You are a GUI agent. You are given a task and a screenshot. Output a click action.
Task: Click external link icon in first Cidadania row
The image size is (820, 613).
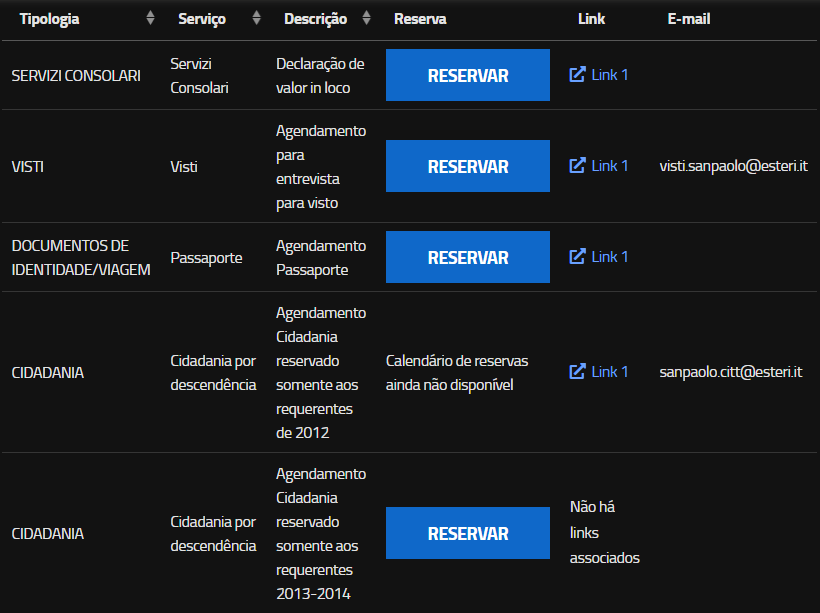[577, 372]
